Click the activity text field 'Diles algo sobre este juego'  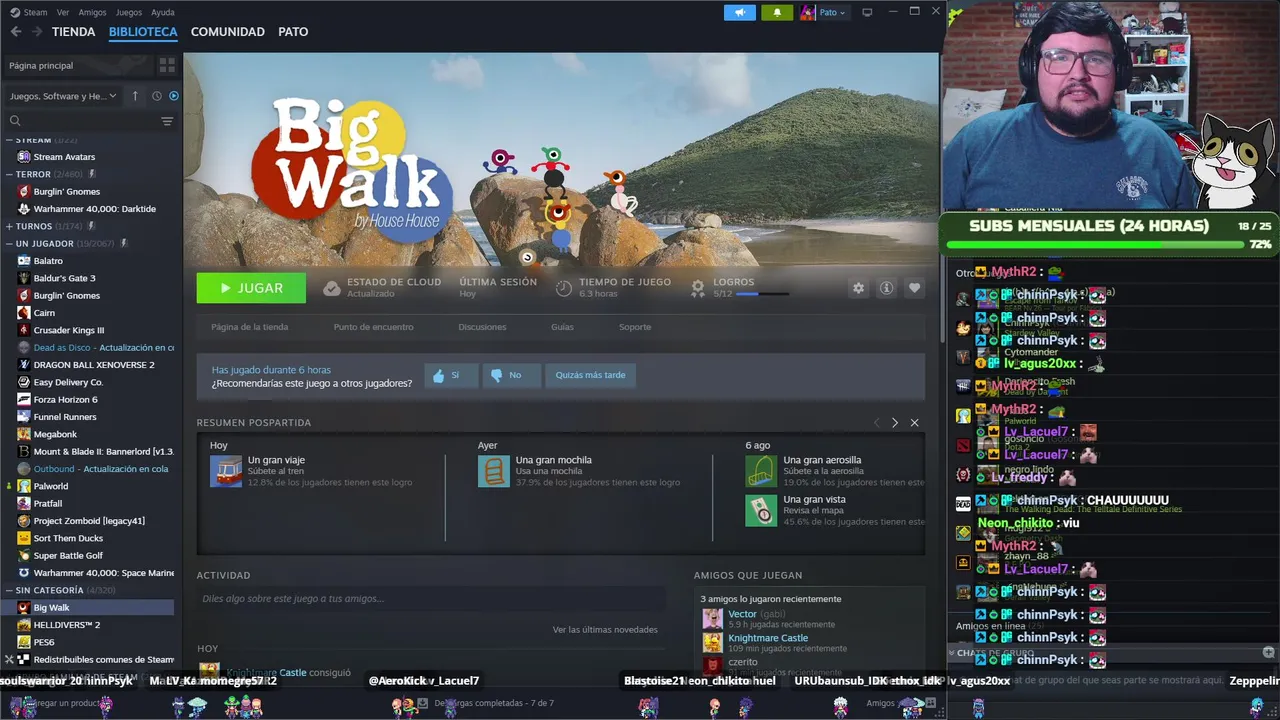(x=431, y=598)
